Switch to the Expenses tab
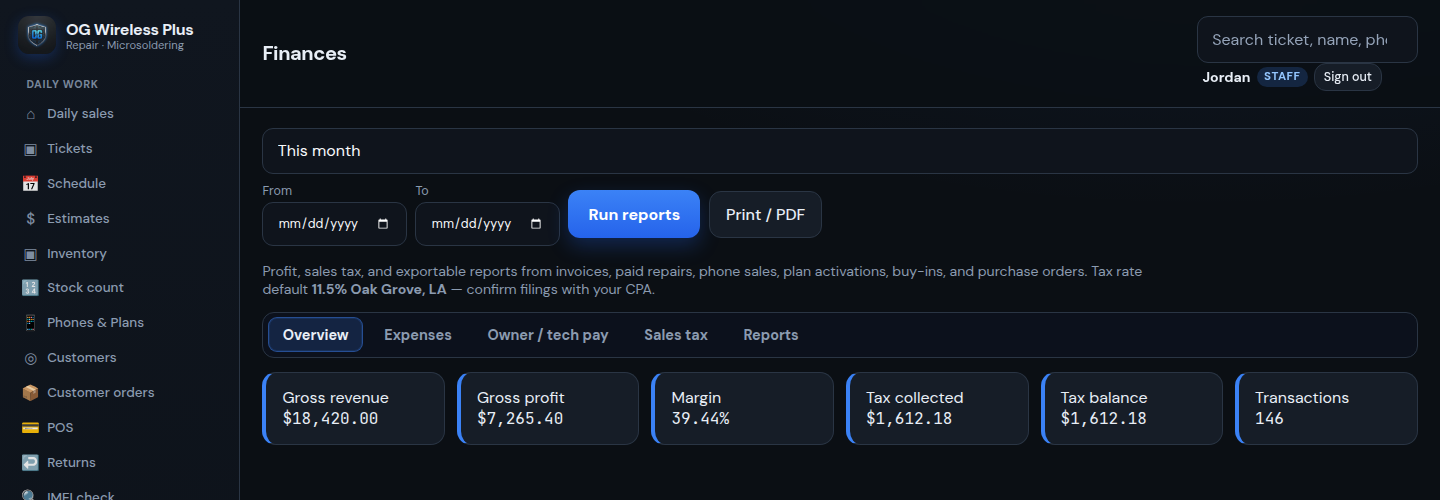The width and height of the screenshot is (1440, 500). click(418, 335)
